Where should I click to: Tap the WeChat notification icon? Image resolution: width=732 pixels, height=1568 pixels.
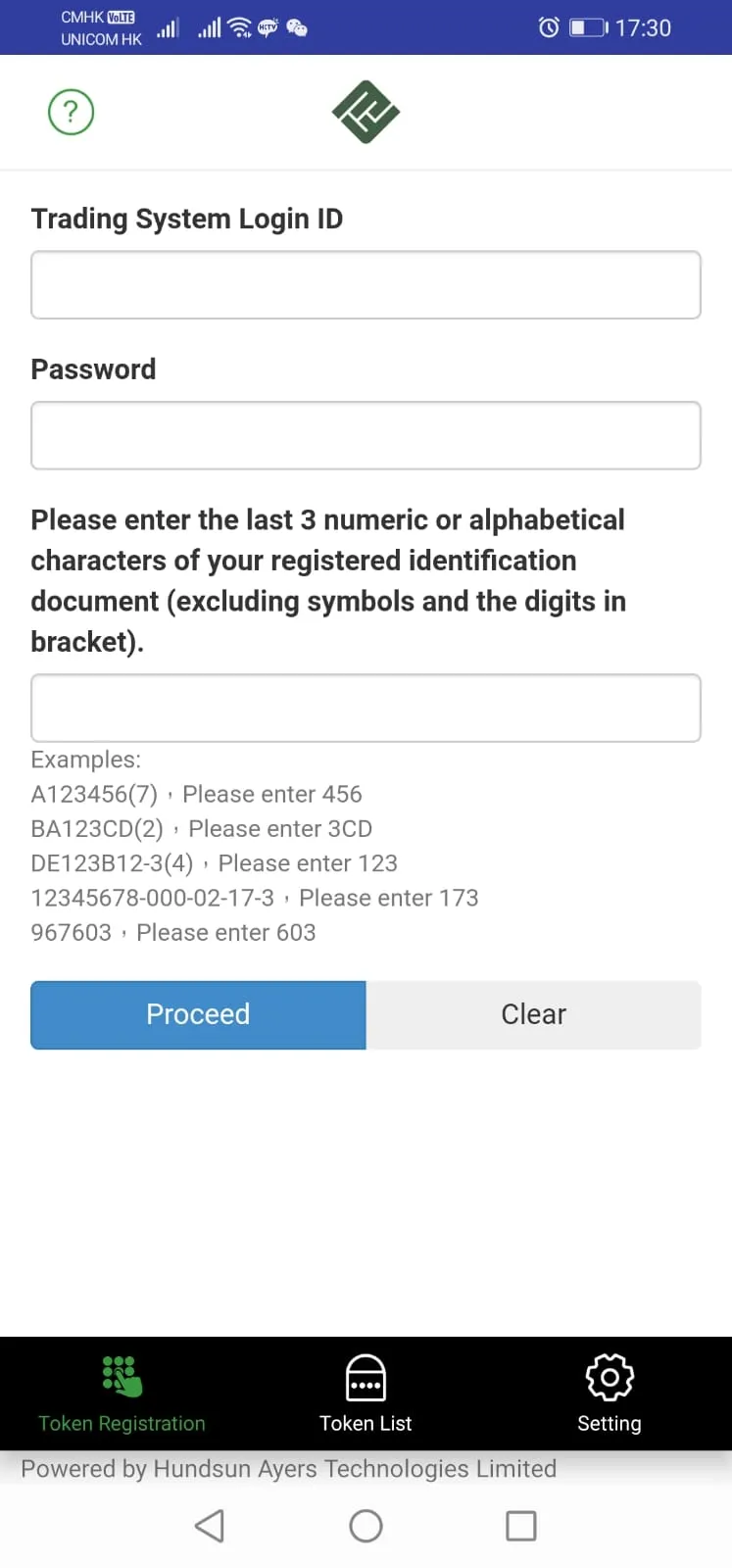[x=296, y=27]
